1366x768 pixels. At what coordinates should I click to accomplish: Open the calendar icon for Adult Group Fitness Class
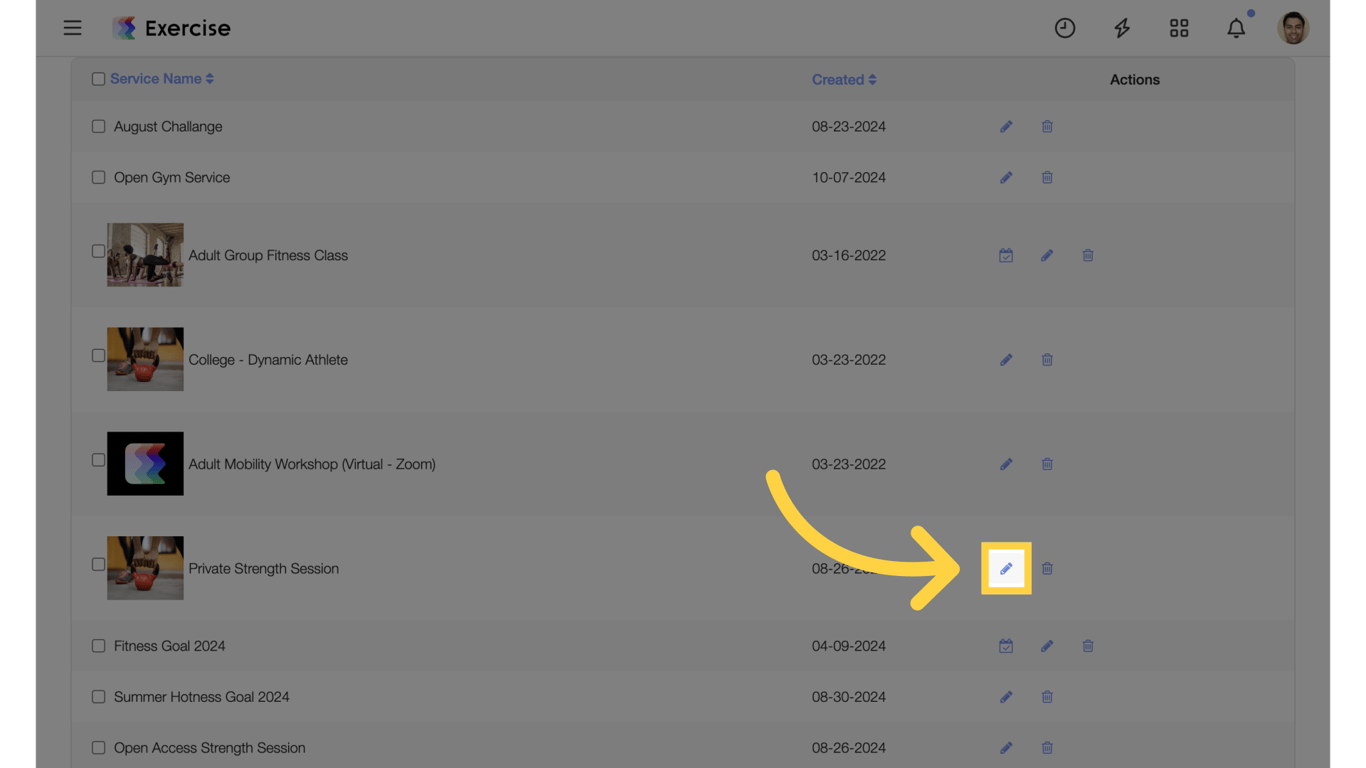(x=1006, y=255)
